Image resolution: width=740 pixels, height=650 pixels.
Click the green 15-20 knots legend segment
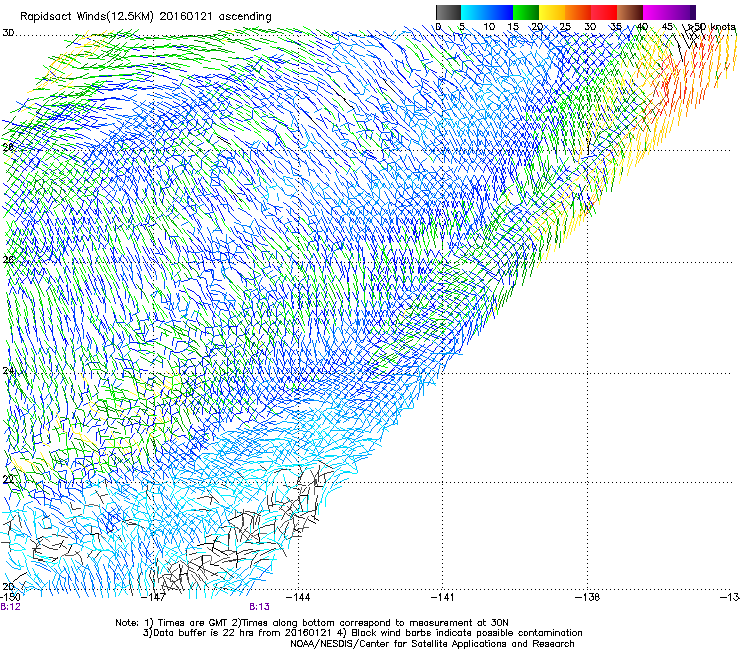coord(526,12)
